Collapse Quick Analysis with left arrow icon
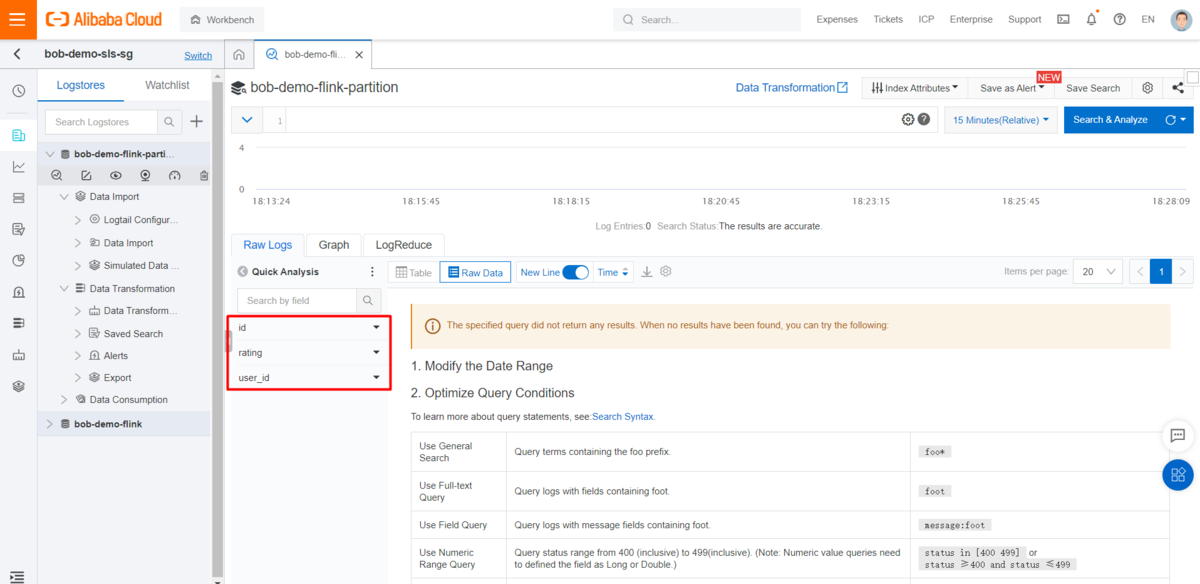The image size is (1200, 584). [x=242, y=272]
